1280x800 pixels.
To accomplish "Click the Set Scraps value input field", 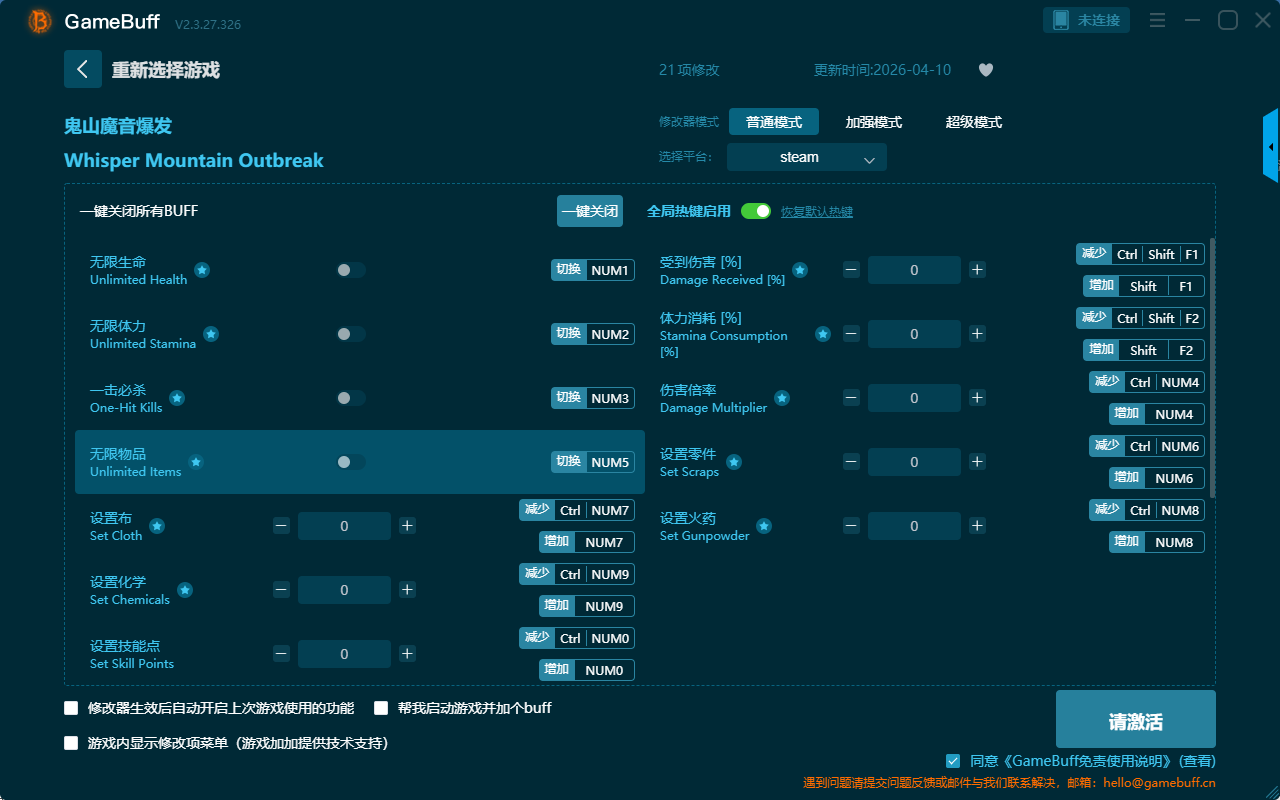I will (x=914, y=462).
